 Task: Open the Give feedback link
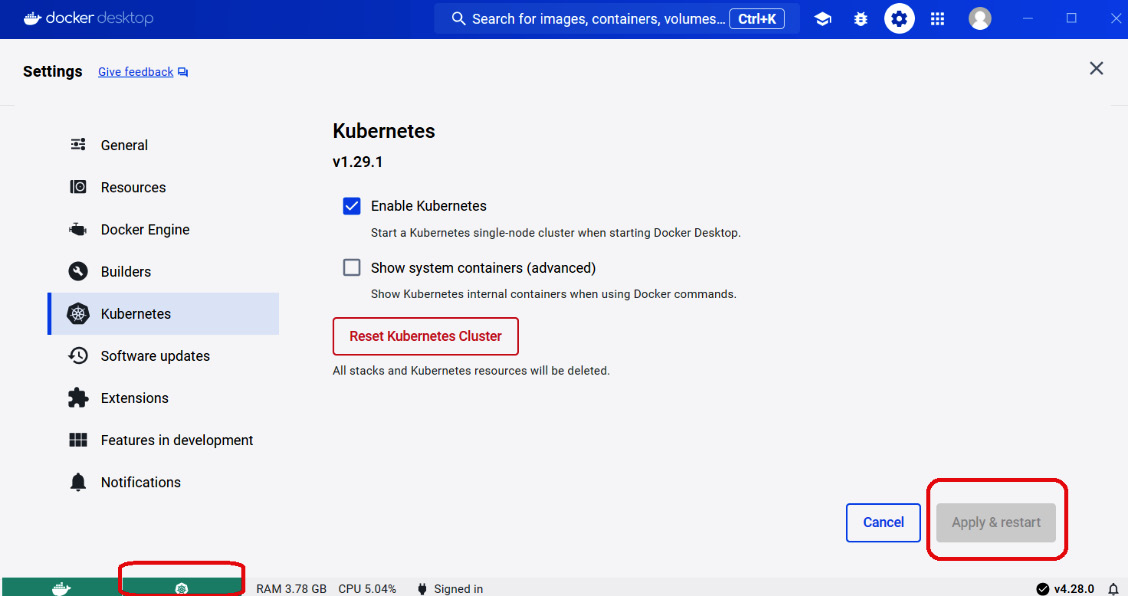[142, 72]
